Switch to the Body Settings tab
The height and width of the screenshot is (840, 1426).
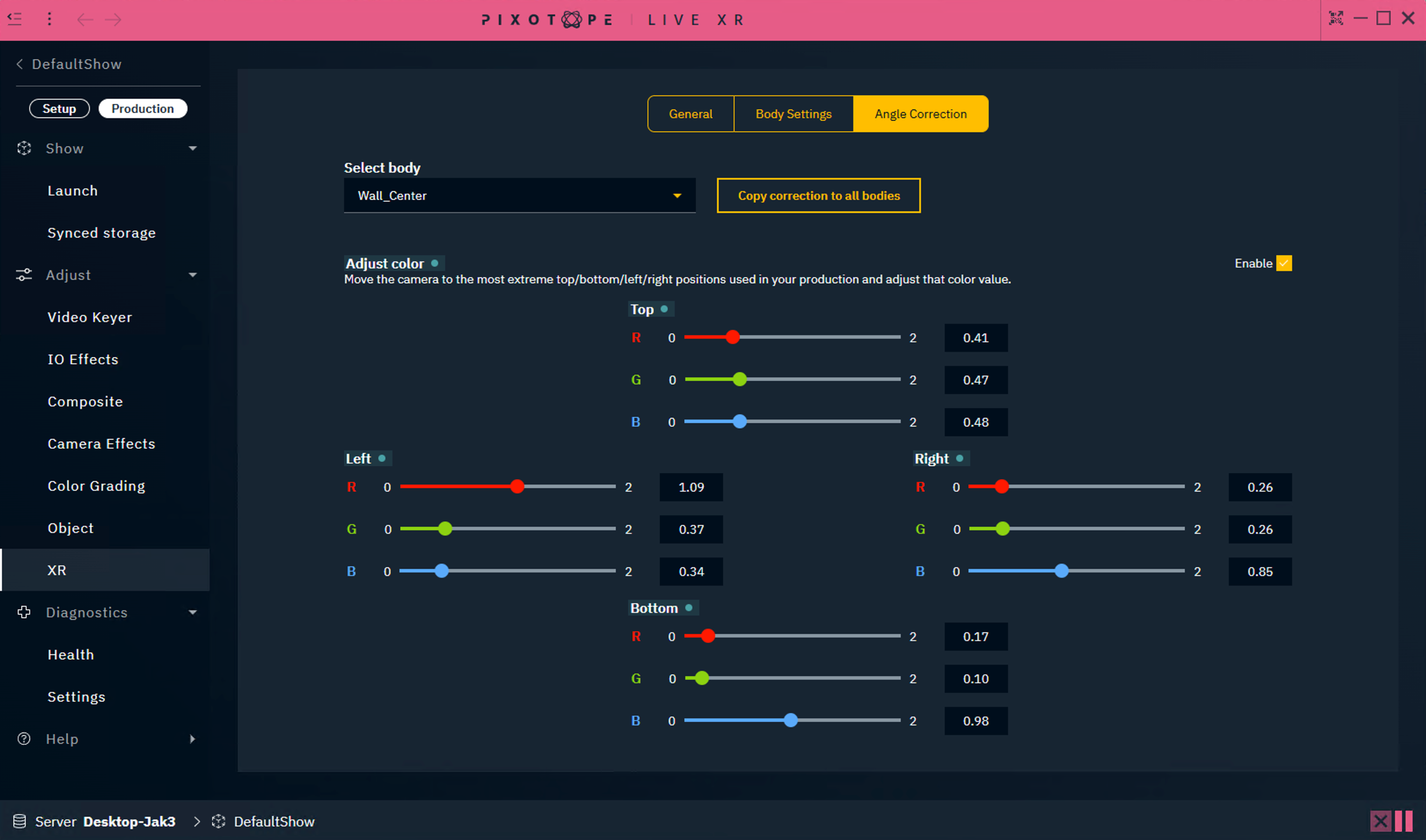(793, 114)
